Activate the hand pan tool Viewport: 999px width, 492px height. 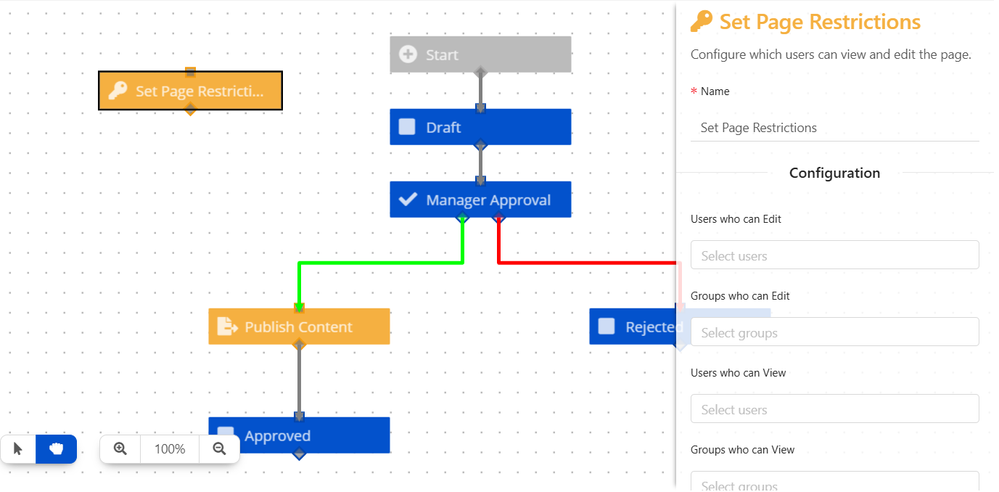(56, 449)
